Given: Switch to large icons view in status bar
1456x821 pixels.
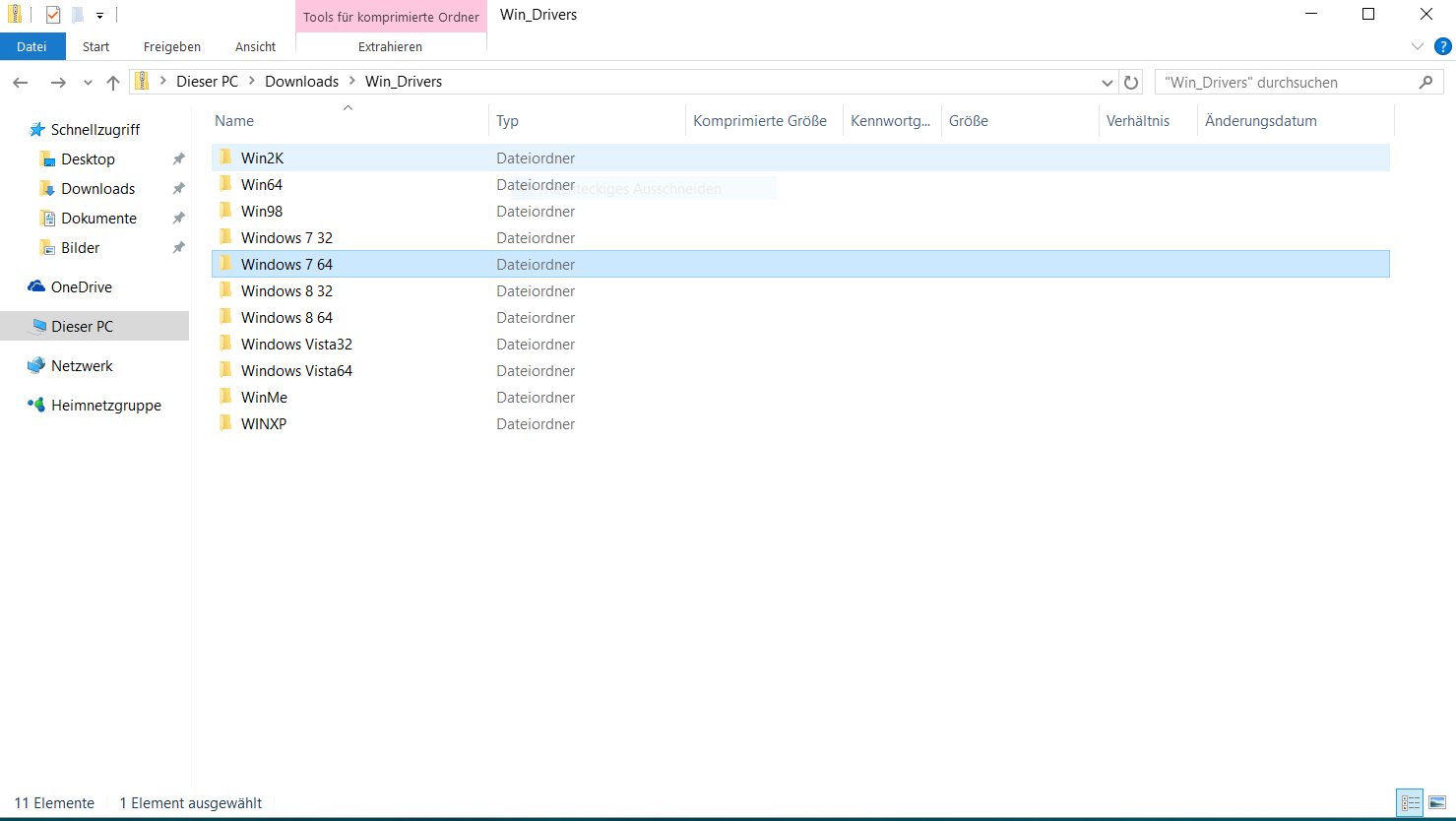Looking at the screenshot, I should tap(1437, 803).
